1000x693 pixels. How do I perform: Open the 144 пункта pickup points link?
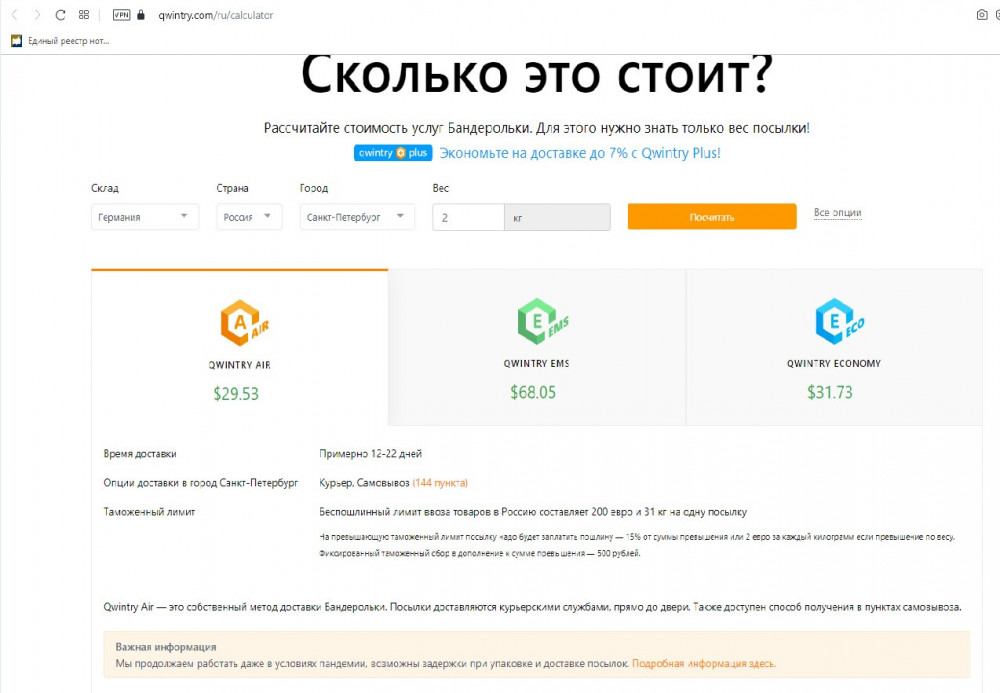point(440,483)
